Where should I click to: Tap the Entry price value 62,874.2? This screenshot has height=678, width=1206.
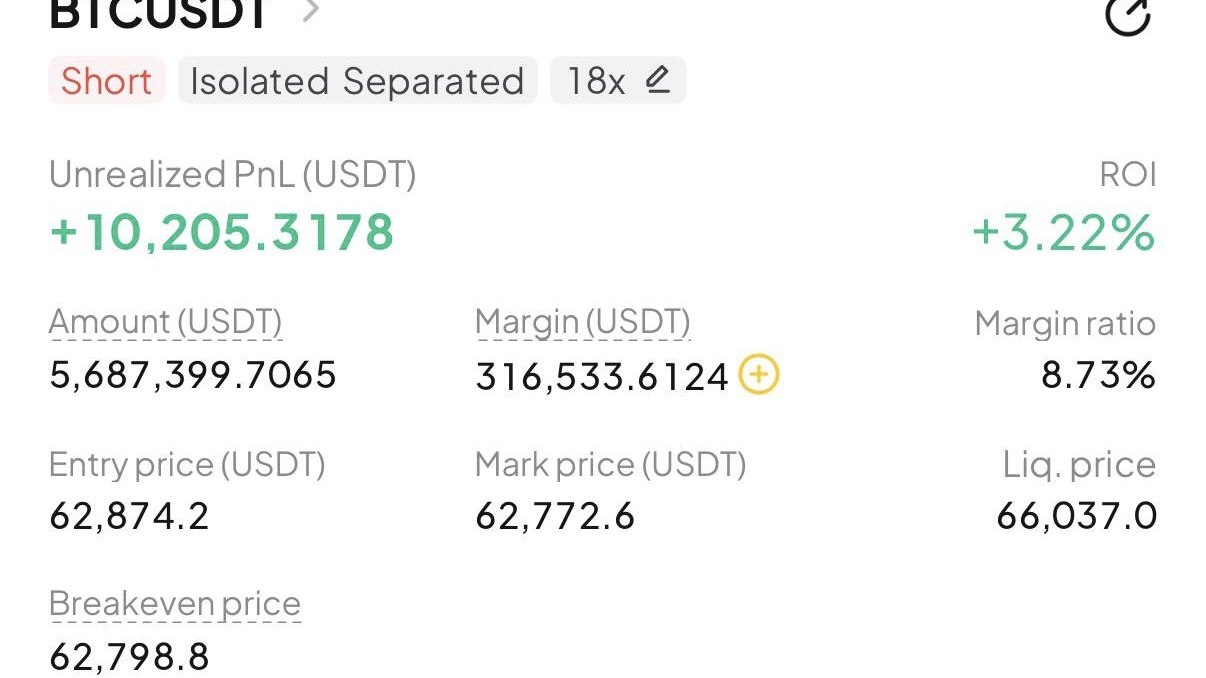129,516
